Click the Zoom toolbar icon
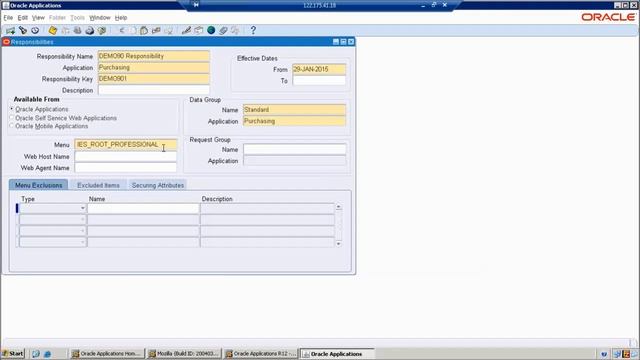The height and width of the screenshot is (360, 640). pyautogui.click(x=198, y=31)
